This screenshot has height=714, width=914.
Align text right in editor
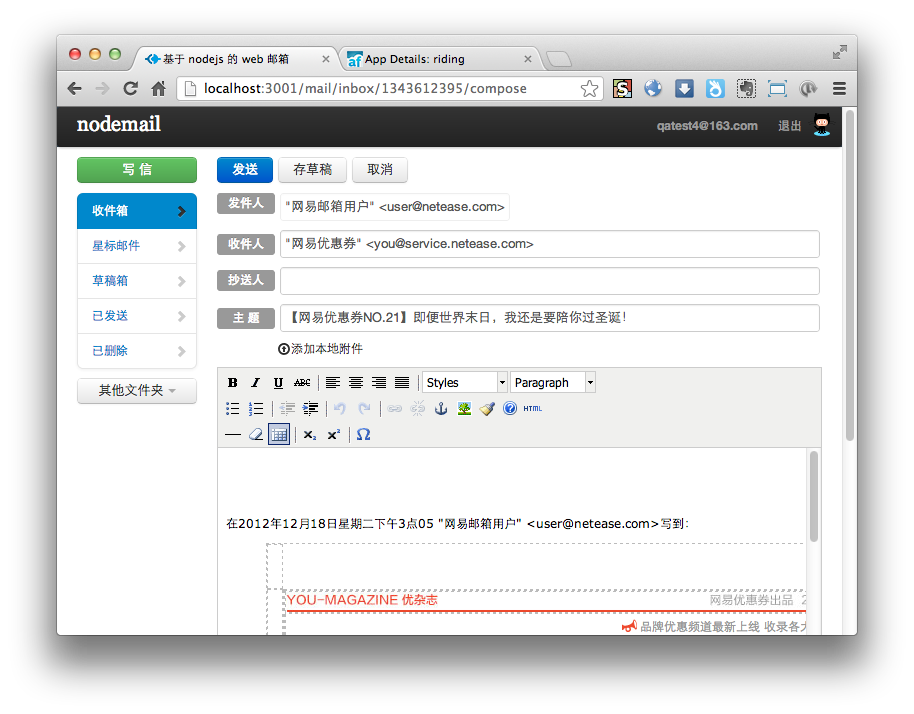pos(379,383)
